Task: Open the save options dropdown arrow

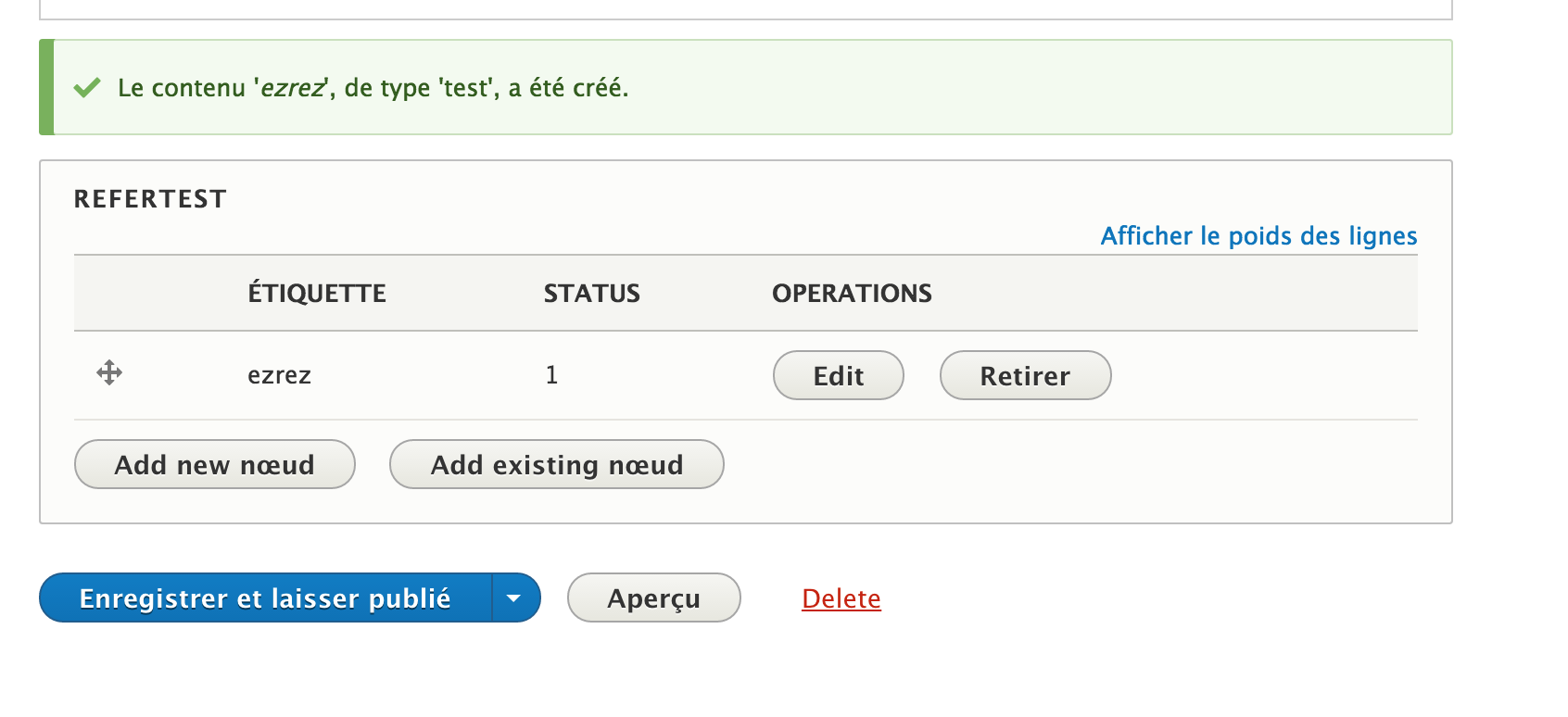Action: (514, 598)
